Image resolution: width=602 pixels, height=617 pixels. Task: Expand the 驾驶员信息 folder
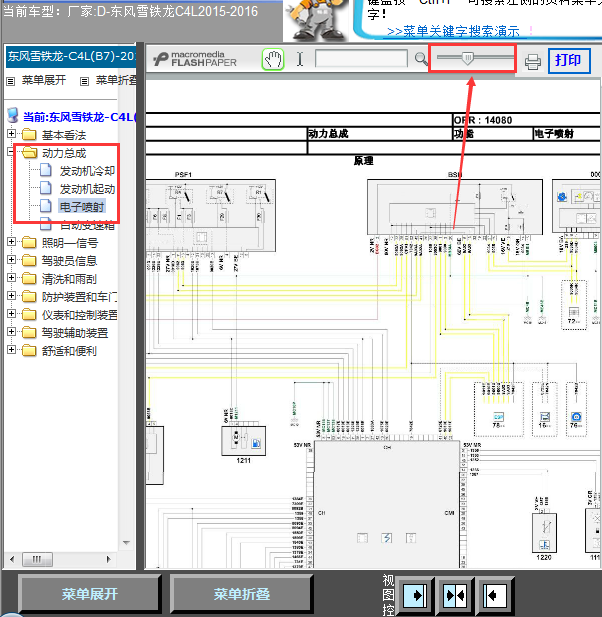[x=11, y=260]
